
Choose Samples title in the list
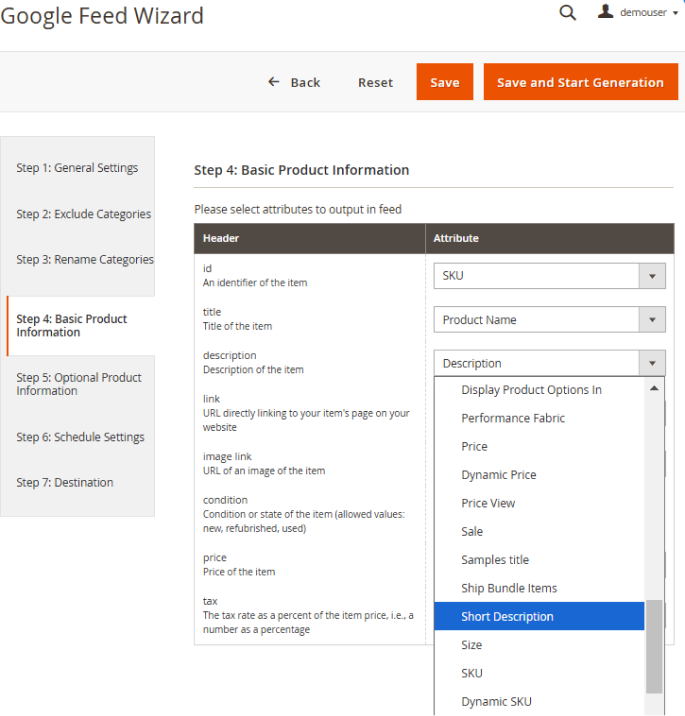539,560
